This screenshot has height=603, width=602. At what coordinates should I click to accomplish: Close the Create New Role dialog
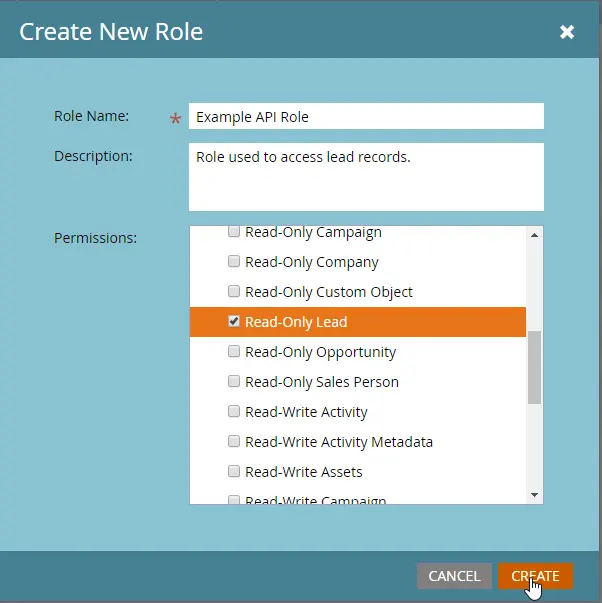click(567, 32)
